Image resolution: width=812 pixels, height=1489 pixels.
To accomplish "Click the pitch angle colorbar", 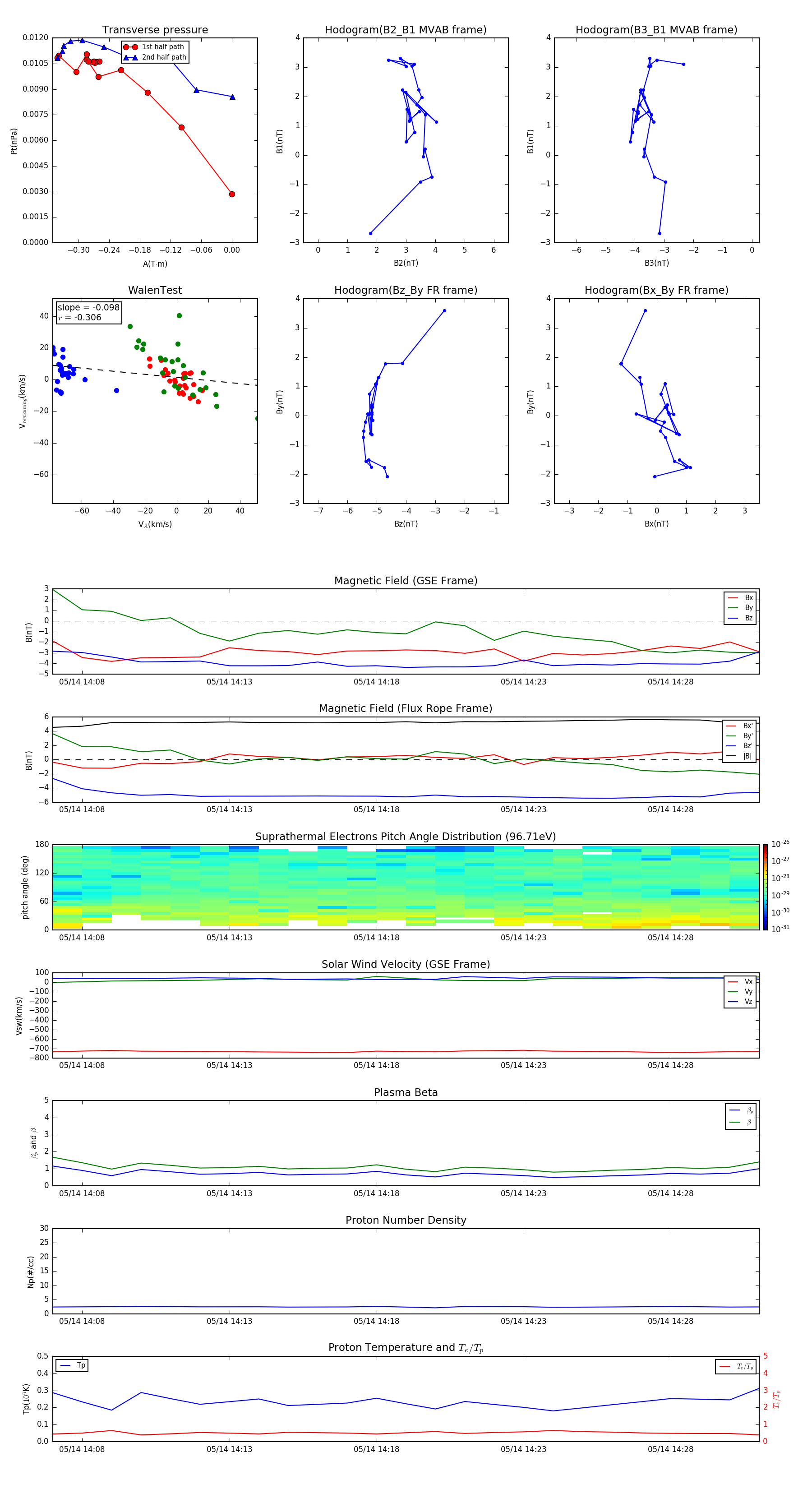I will click(765, 887).
